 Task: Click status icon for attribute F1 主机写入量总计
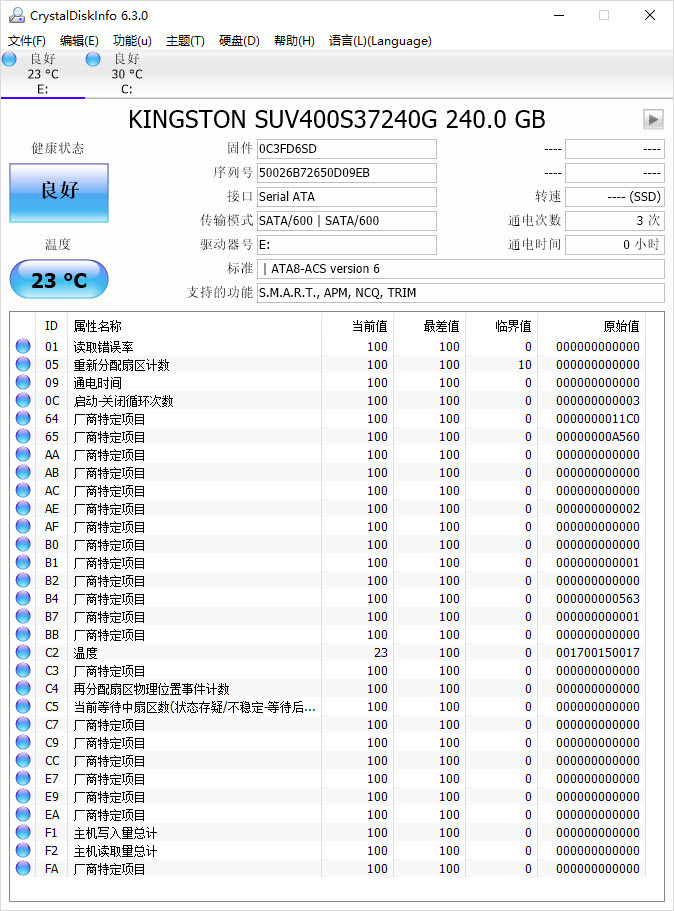pos(23,833)
